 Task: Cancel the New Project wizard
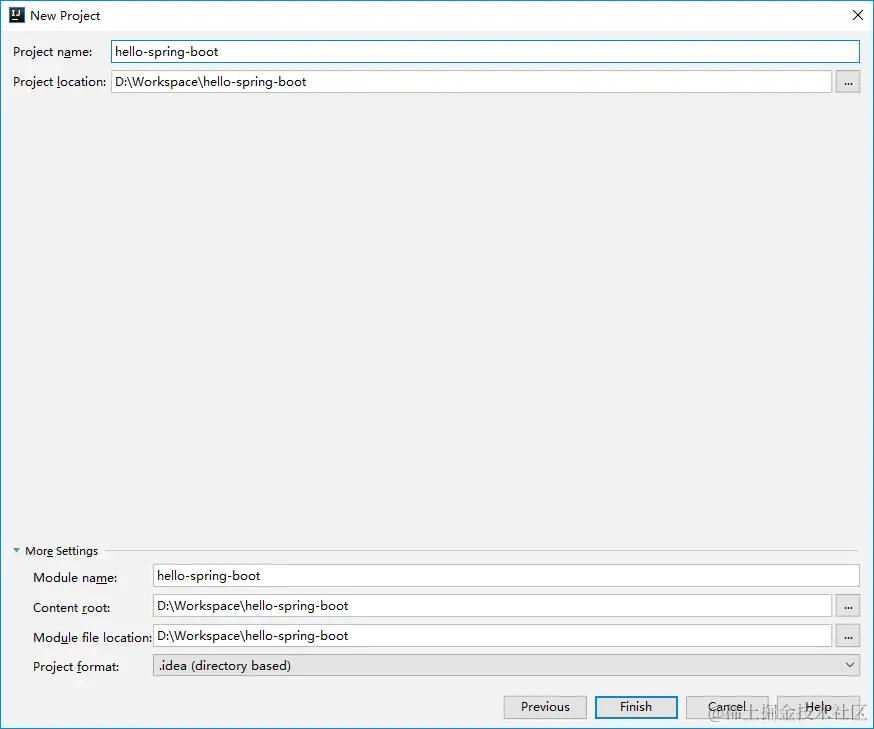pyautogui.click(x=727, y=707)
